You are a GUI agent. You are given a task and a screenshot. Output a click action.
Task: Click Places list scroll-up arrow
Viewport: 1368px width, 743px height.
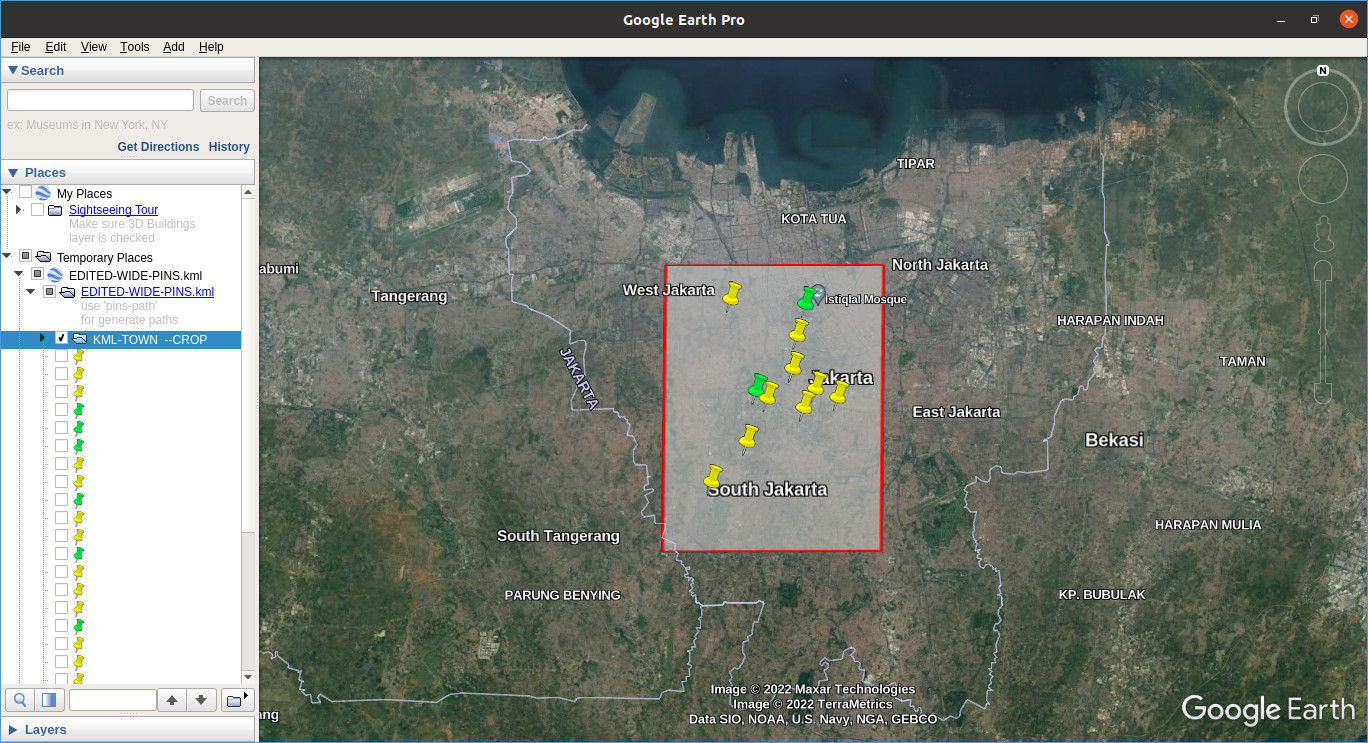248,191
